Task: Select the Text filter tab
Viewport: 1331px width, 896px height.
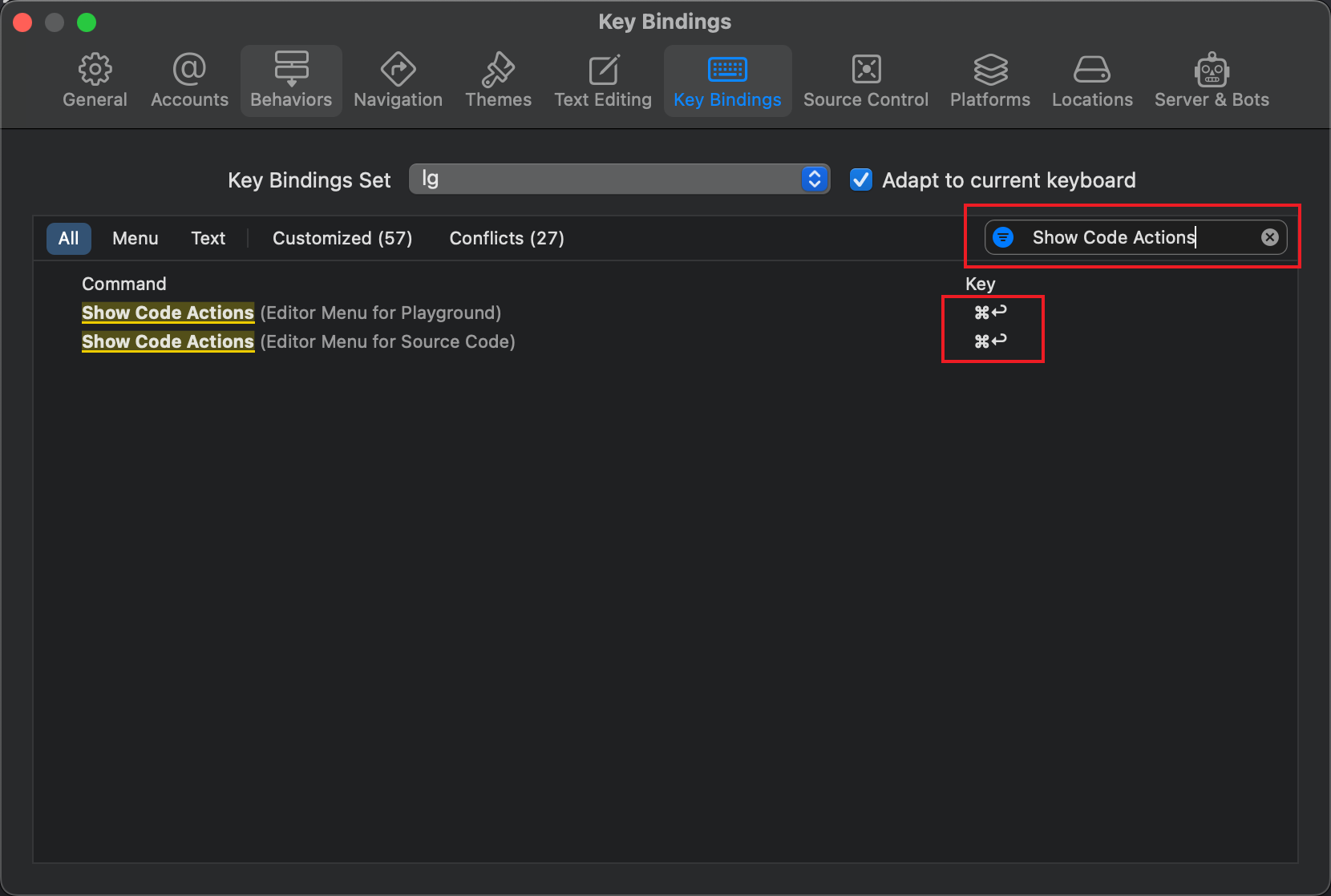Action: coord(208,238)
